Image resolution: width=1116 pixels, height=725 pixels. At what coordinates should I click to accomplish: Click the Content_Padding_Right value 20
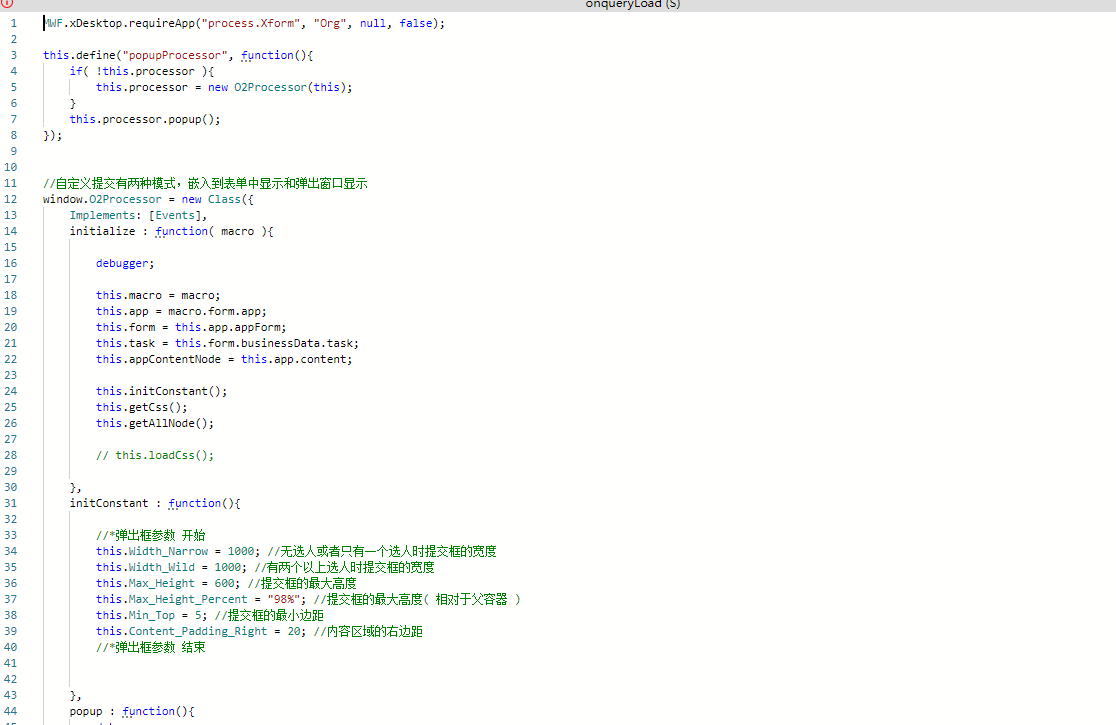293,631
